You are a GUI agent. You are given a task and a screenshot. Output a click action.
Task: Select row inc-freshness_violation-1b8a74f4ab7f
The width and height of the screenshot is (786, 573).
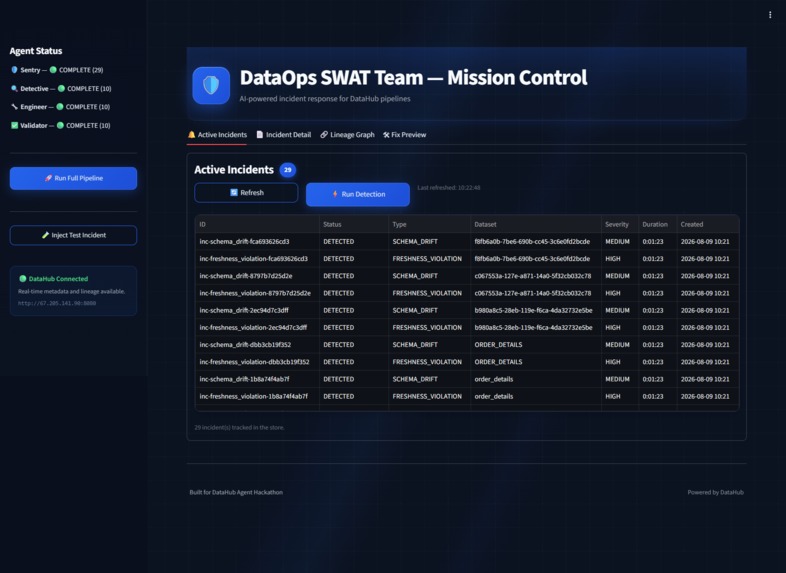pyautogui.click(x=467, y=396)
